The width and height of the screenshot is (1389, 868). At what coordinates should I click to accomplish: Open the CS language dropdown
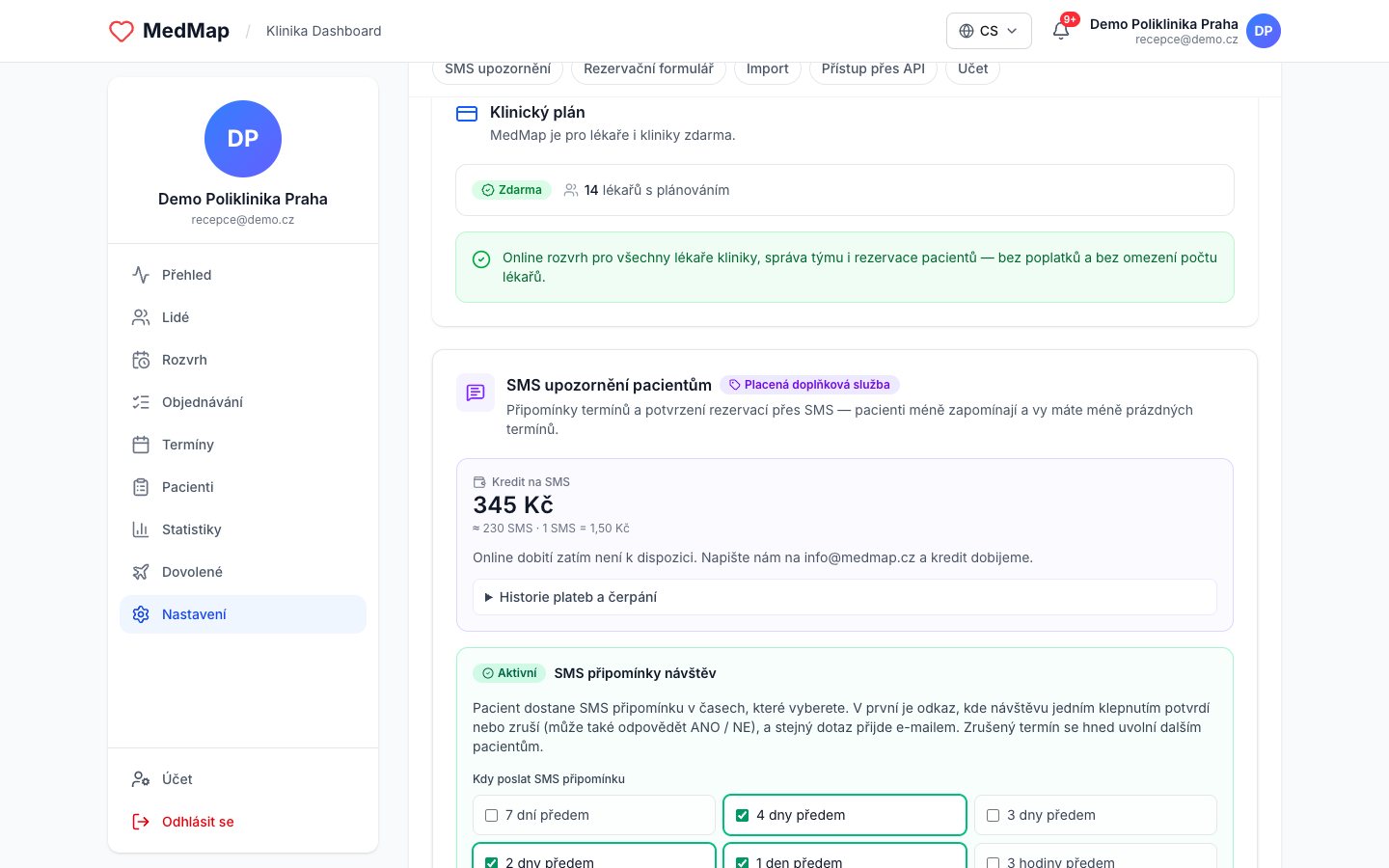click(x=989, y=31)
